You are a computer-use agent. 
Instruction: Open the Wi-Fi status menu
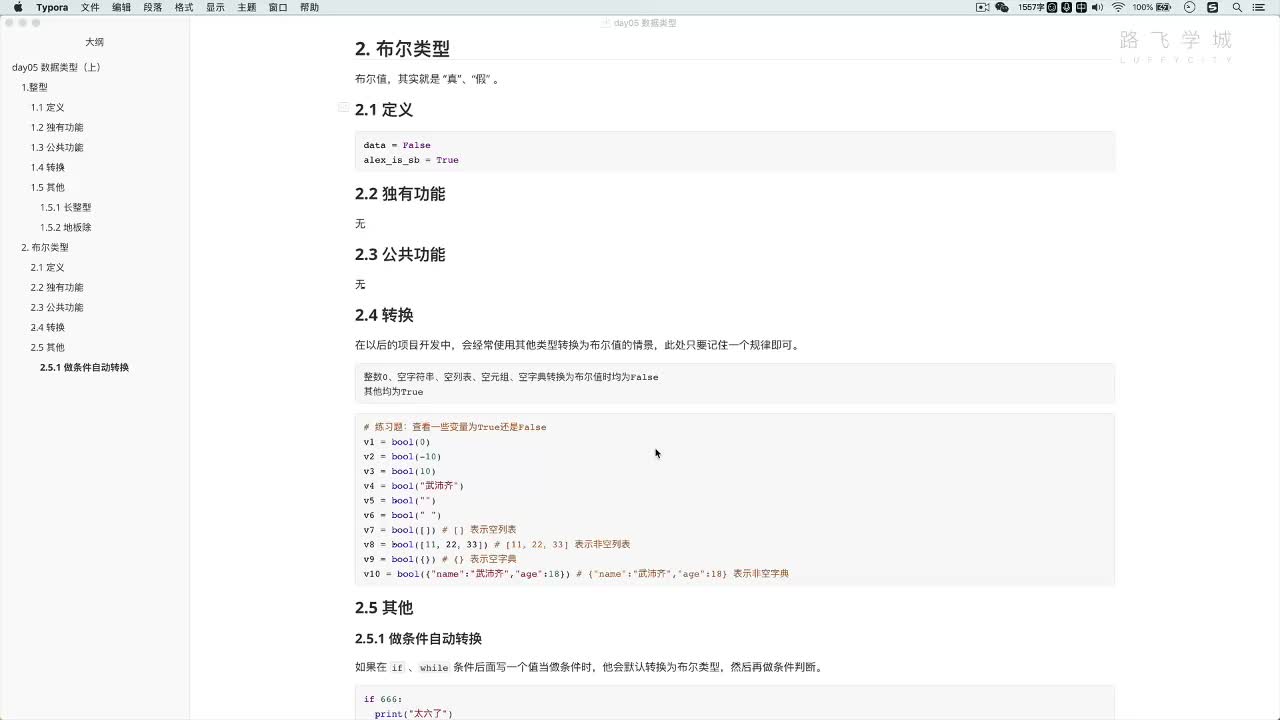1118,7
